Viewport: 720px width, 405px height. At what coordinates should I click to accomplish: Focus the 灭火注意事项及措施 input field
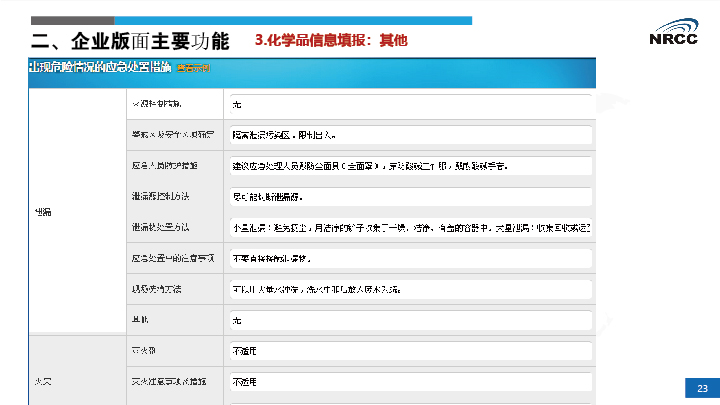point(411,382)
